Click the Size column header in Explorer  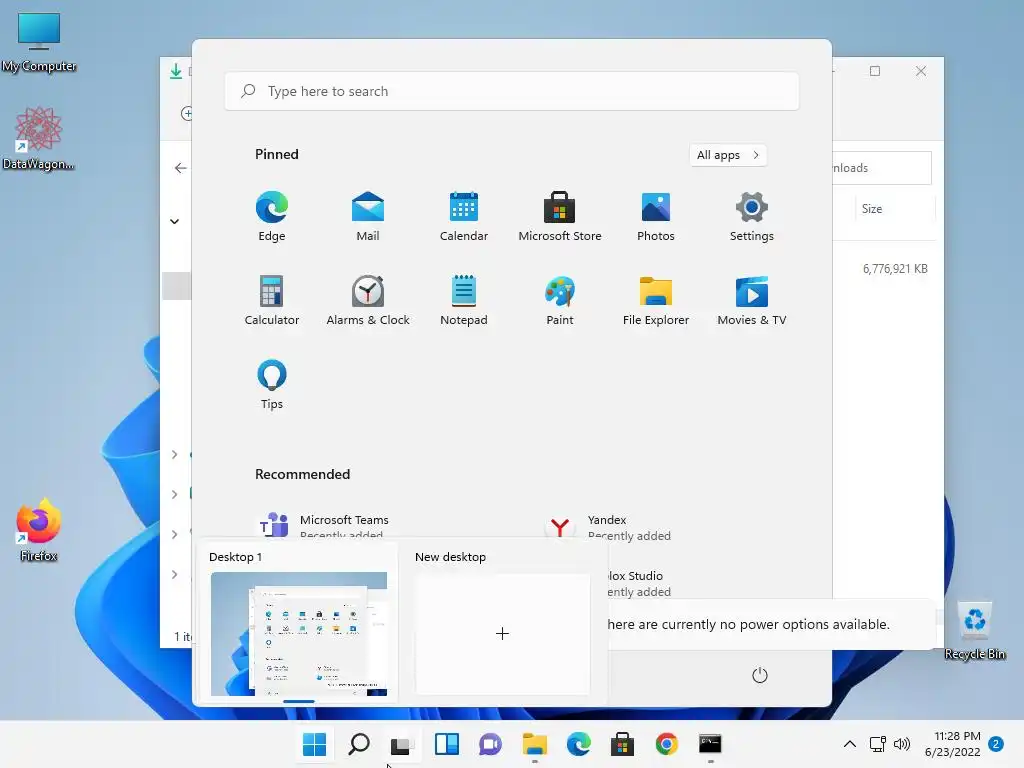point(895,209)
